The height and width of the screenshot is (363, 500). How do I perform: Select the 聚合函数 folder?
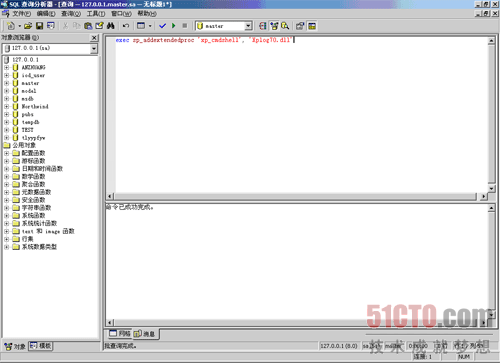(x=33, y=184)
